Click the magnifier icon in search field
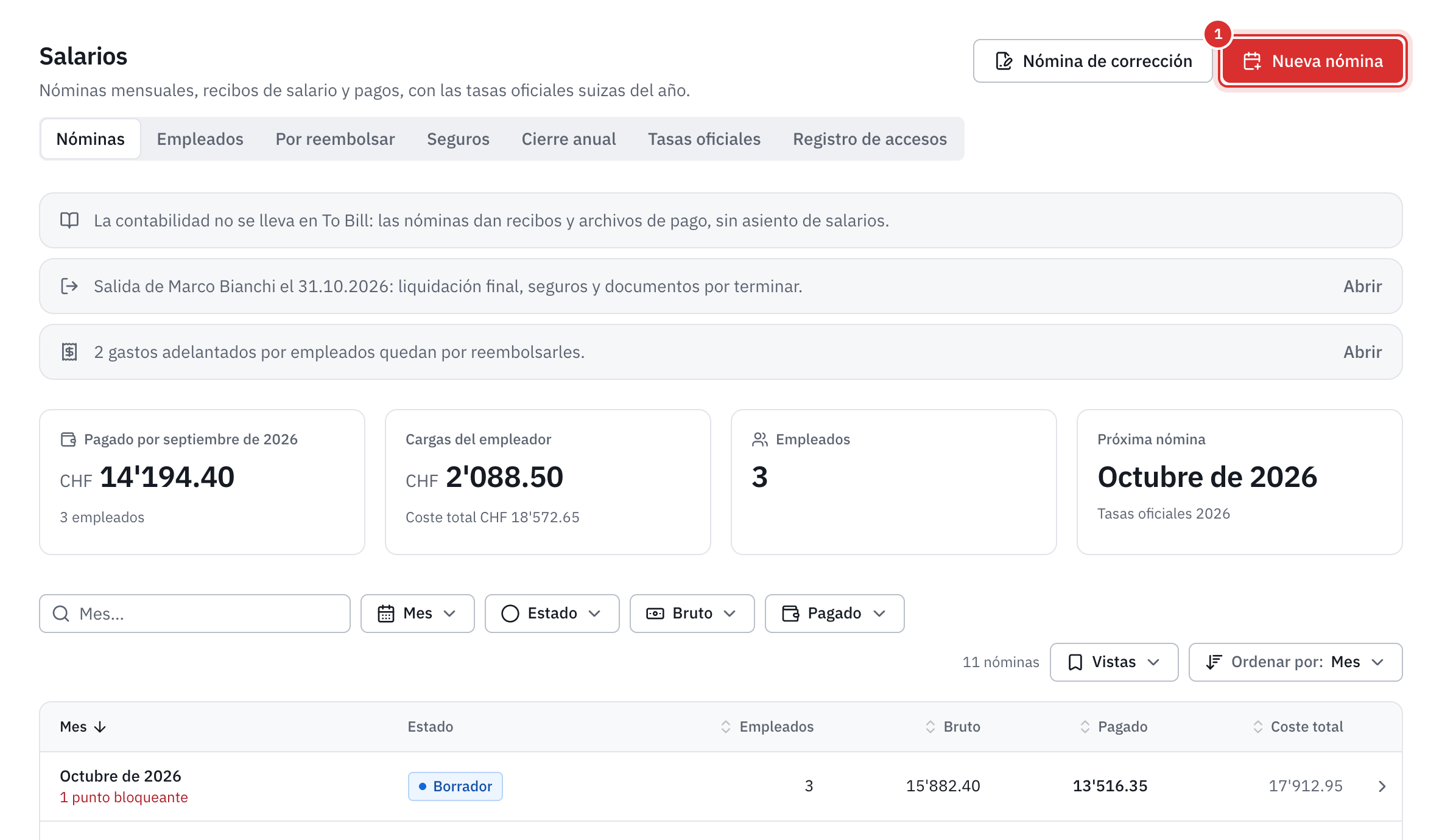Image resolution: width=1442 pixels, height=840 pixels. pos(61,614)
